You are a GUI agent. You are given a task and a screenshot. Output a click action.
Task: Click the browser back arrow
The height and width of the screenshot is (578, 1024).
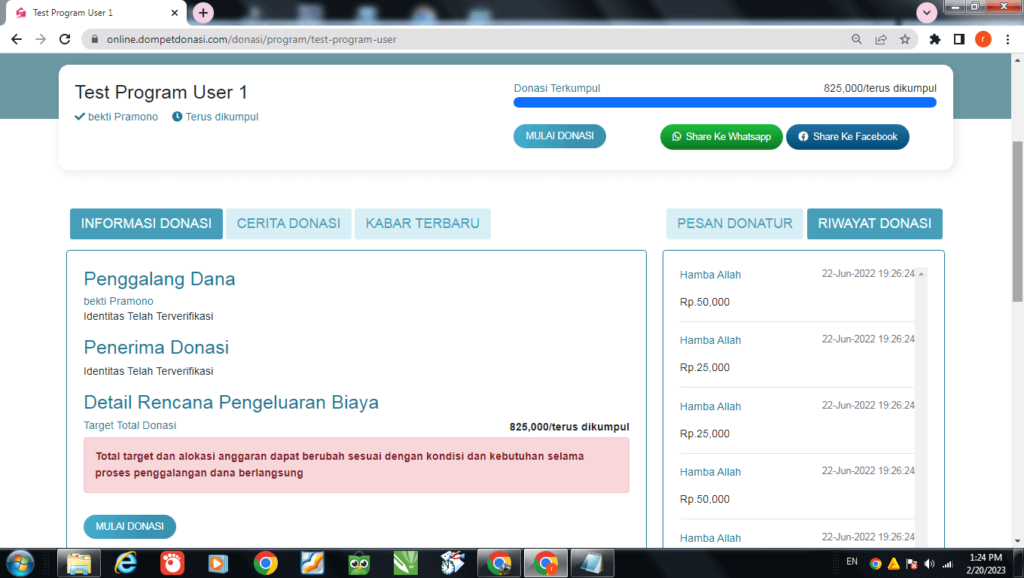(x=16, y=39)
